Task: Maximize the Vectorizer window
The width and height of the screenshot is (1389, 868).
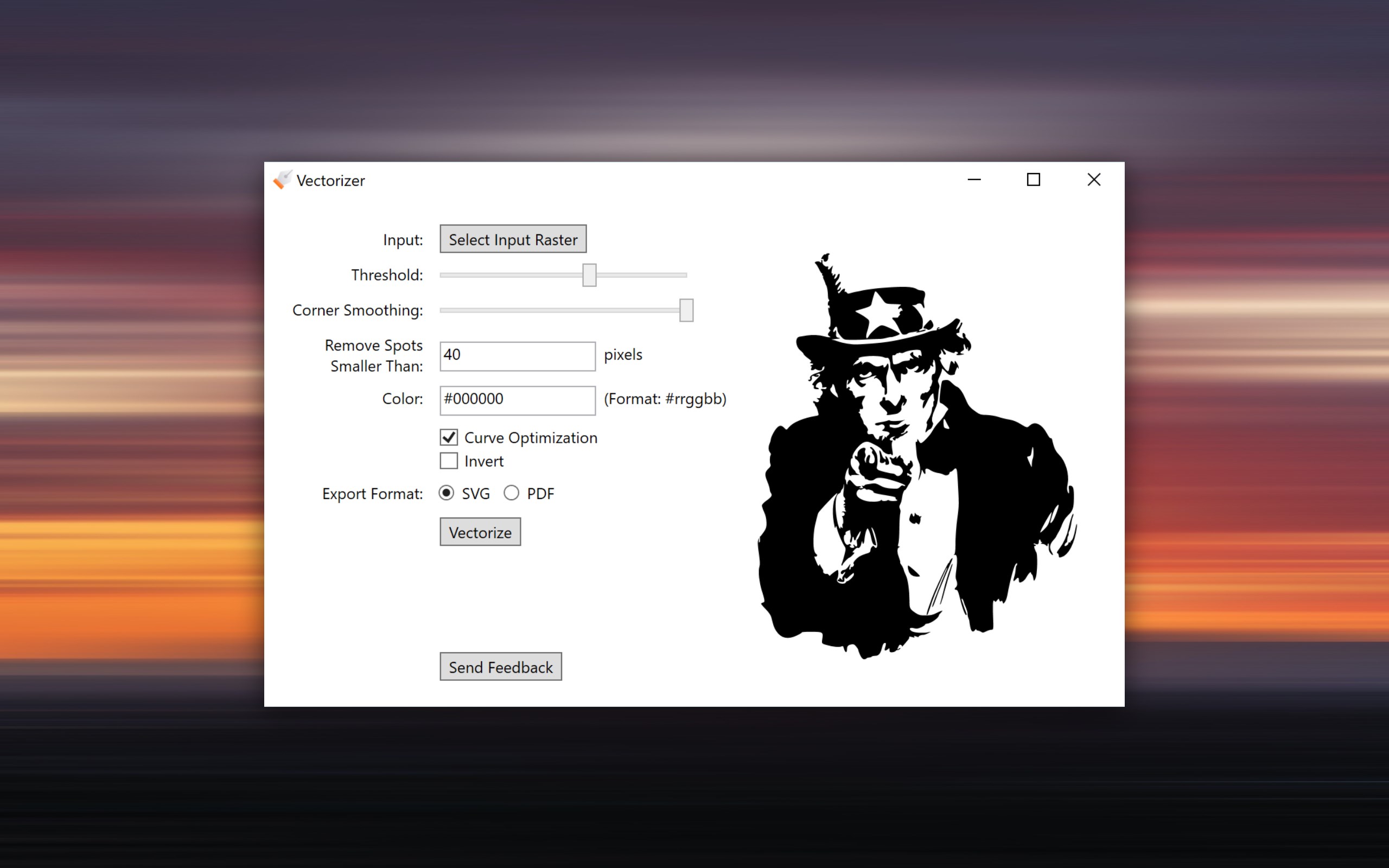Action: tap(1034, 180)
